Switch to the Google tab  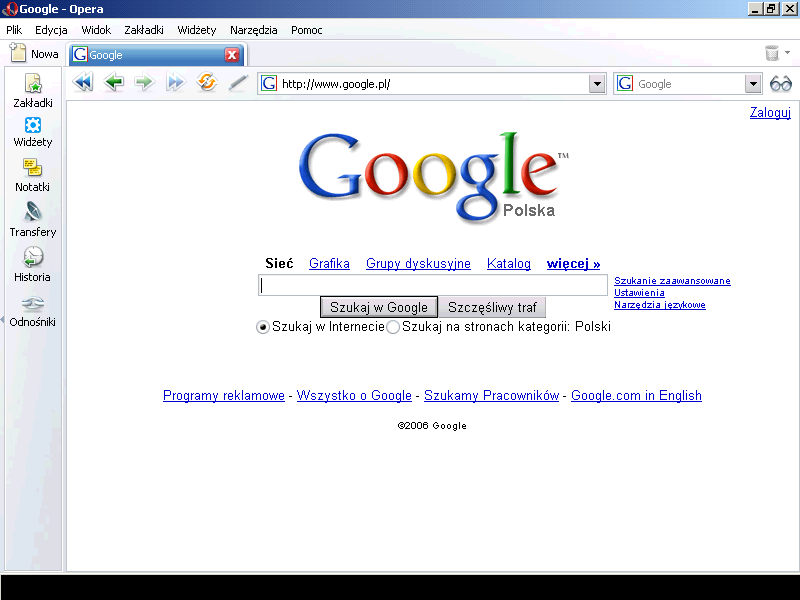pos(157,55)
